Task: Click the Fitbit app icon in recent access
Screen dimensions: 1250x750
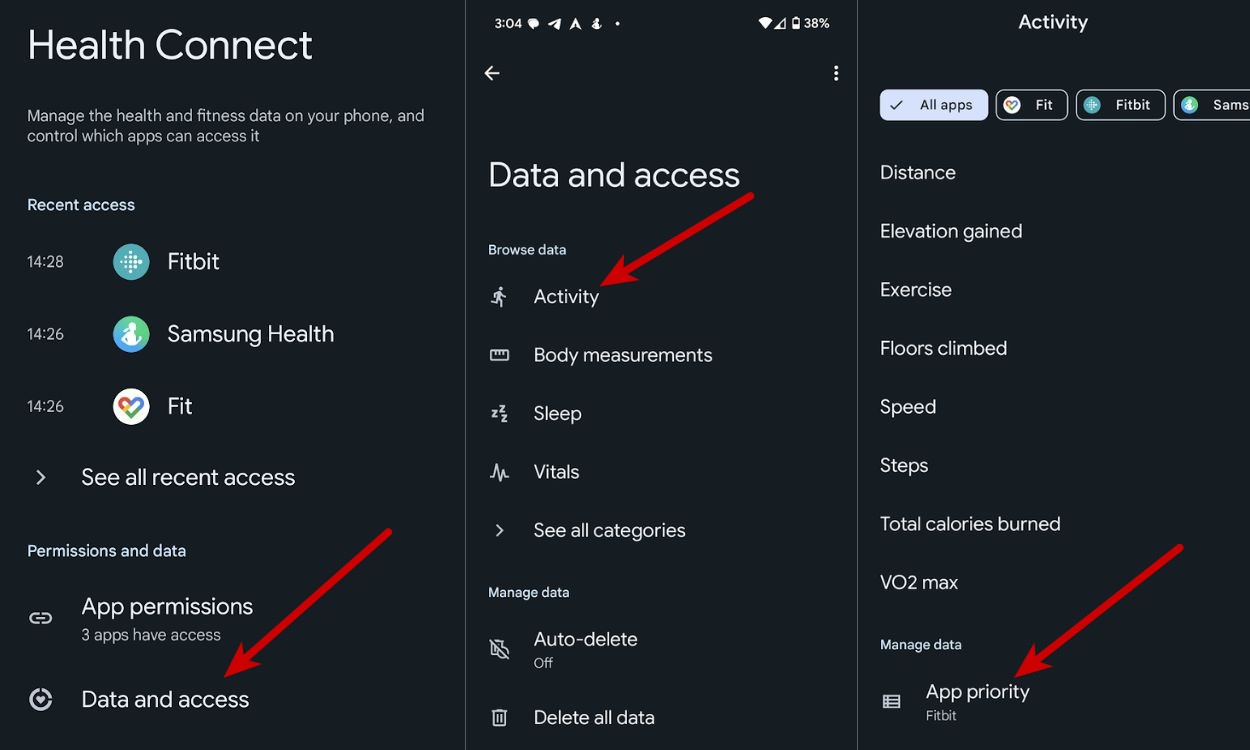Action: [x=131, y=261]
